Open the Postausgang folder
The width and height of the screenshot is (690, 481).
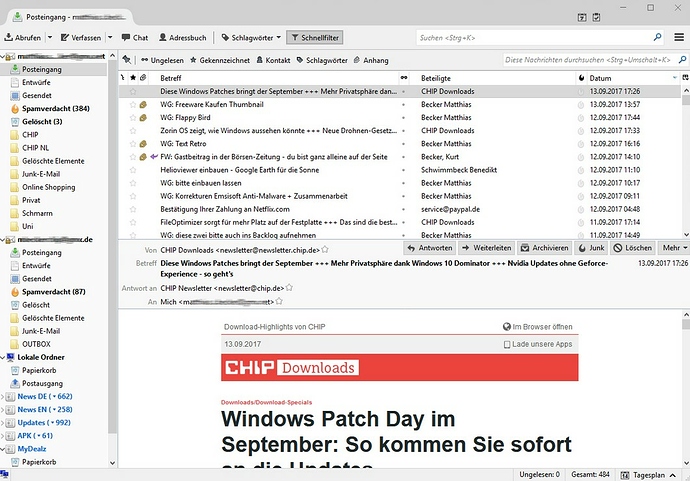[x=42, y=383]
